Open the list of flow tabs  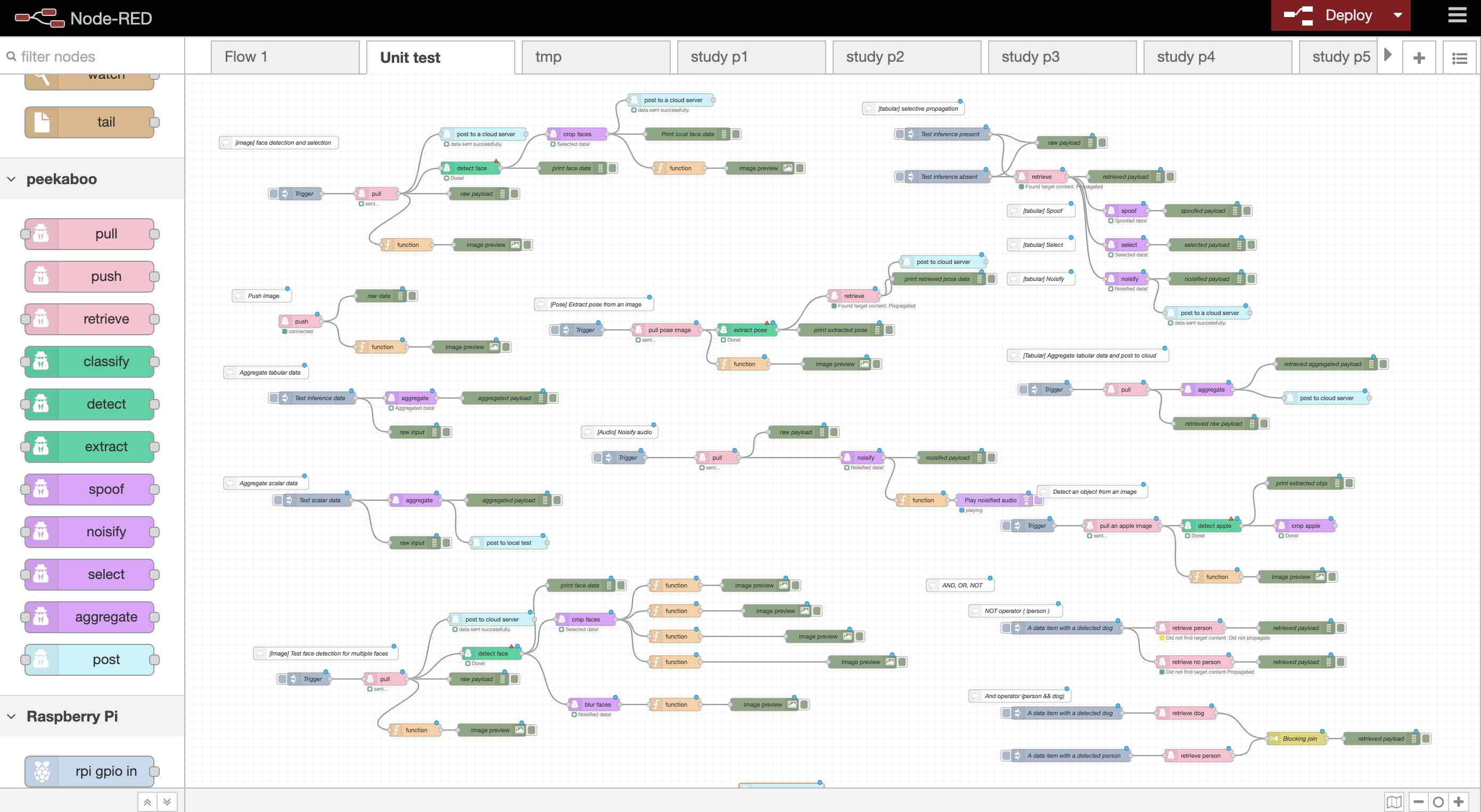click(x=1459, y=58)
